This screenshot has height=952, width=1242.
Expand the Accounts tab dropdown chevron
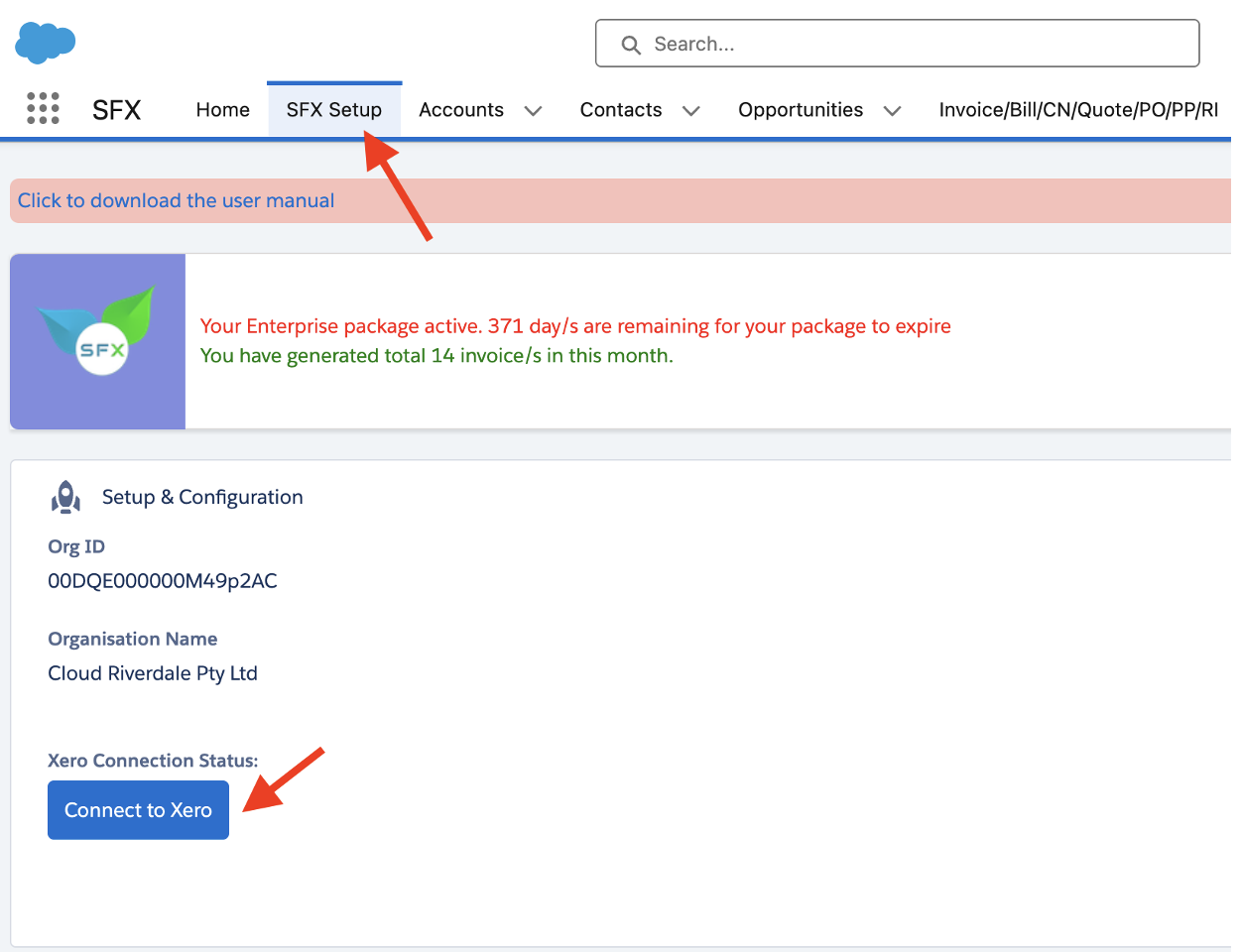[533, 111]
